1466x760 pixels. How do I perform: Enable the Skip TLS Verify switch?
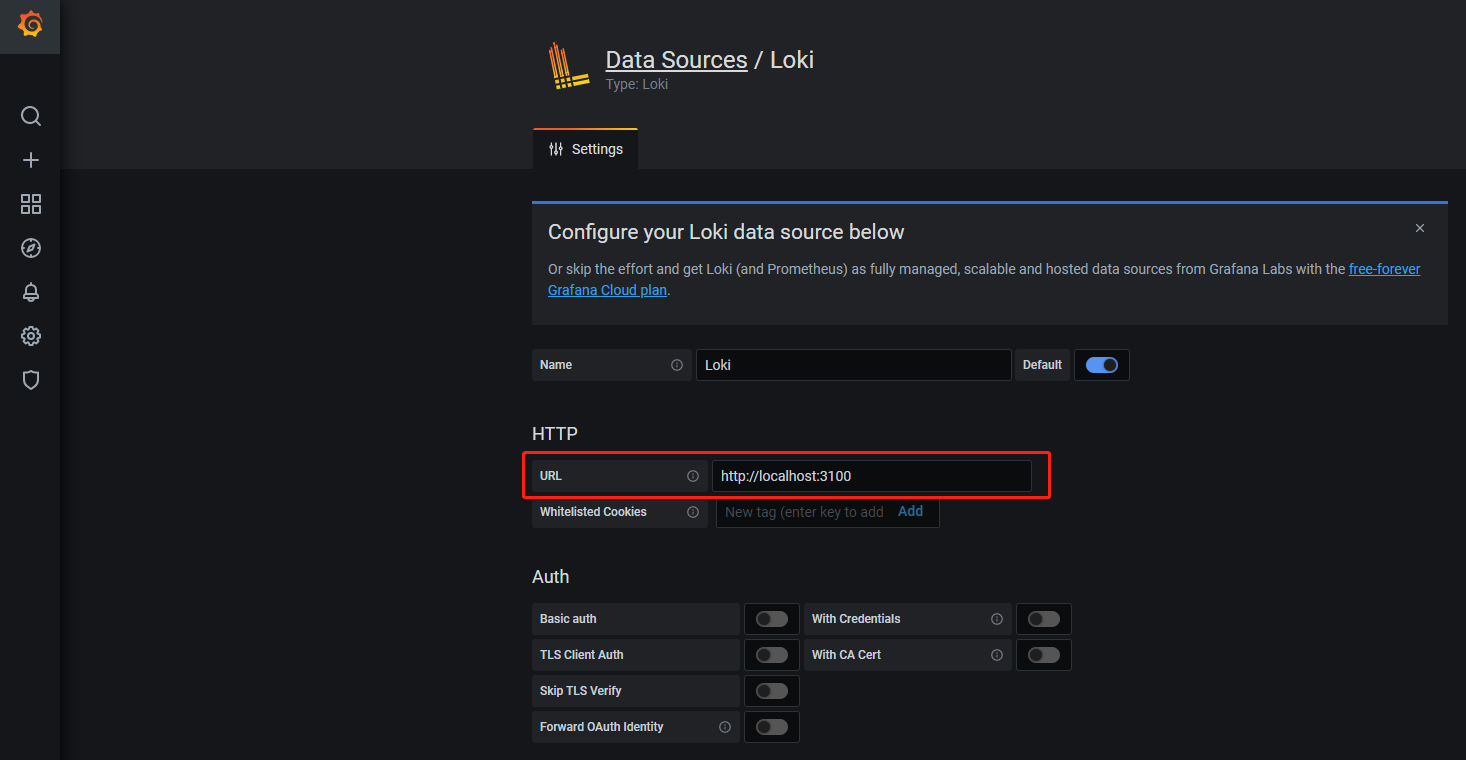(x=772, y=691)
